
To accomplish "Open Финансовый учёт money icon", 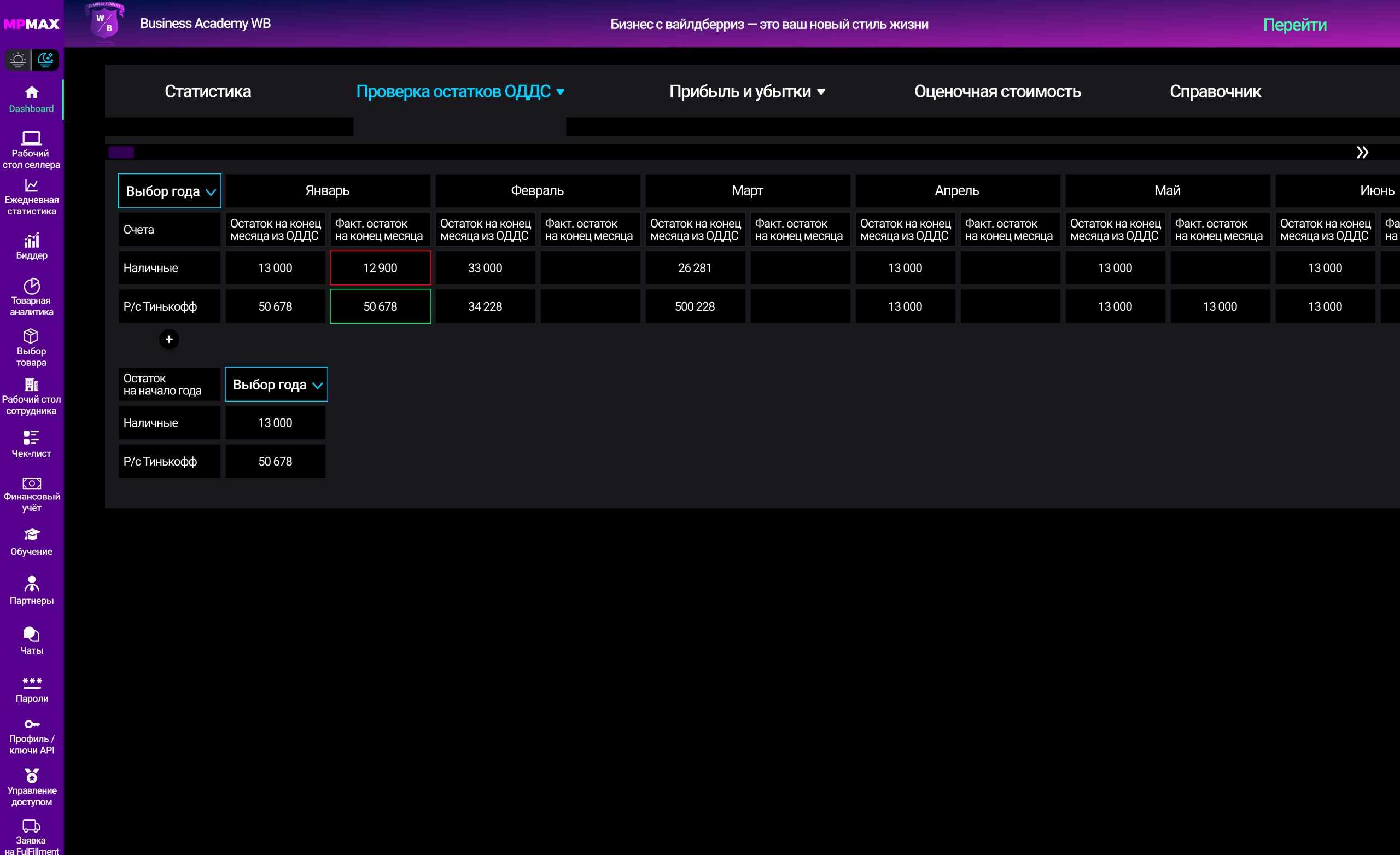I will pyautogui.click(x=31, y=483).
